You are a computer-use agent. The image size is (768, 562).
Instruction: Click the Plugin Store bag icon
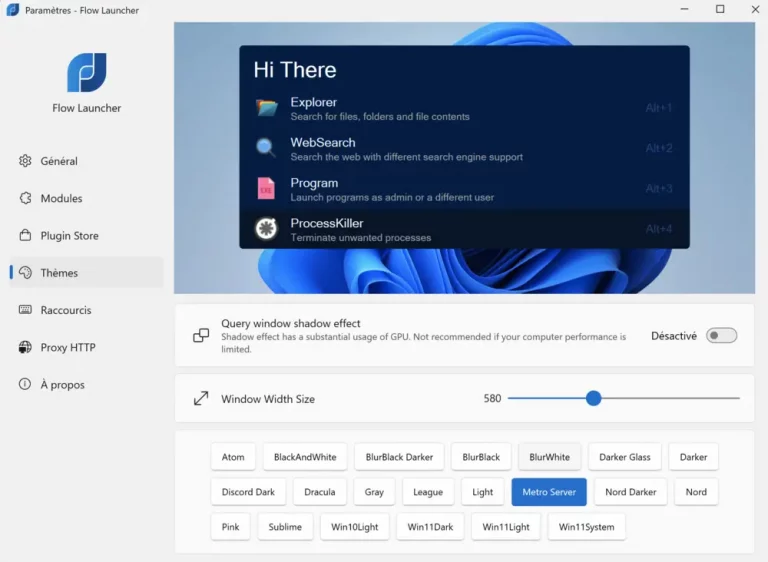point(26,236)
